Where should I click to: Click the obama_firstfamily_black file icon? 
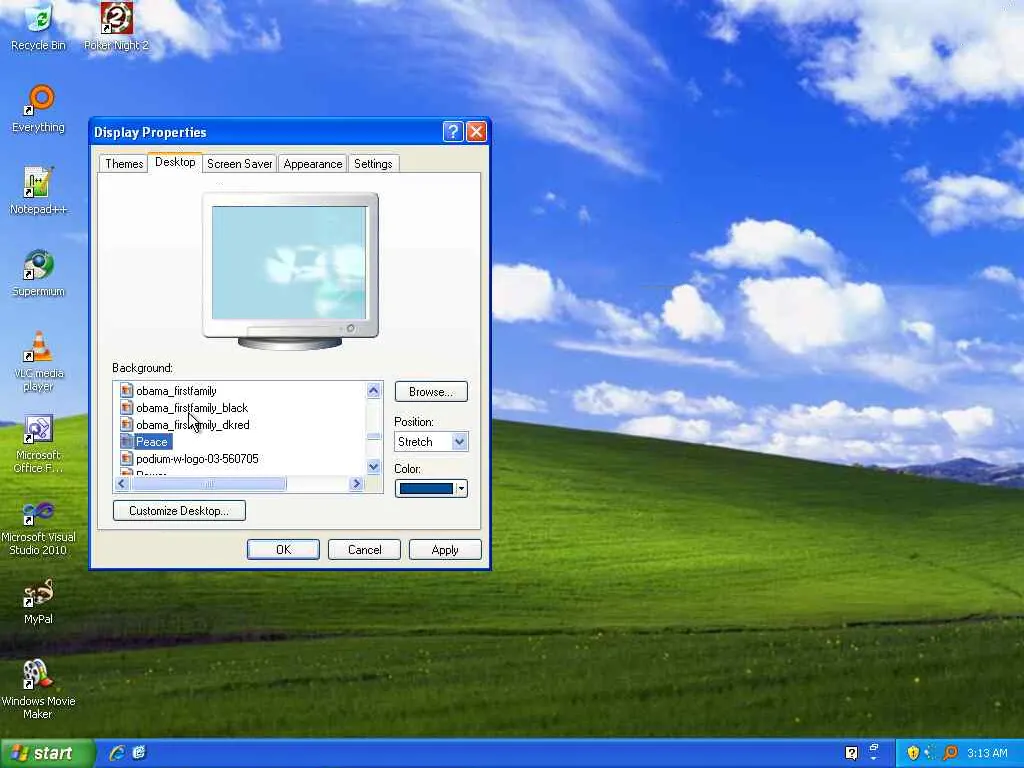[127, 408]
